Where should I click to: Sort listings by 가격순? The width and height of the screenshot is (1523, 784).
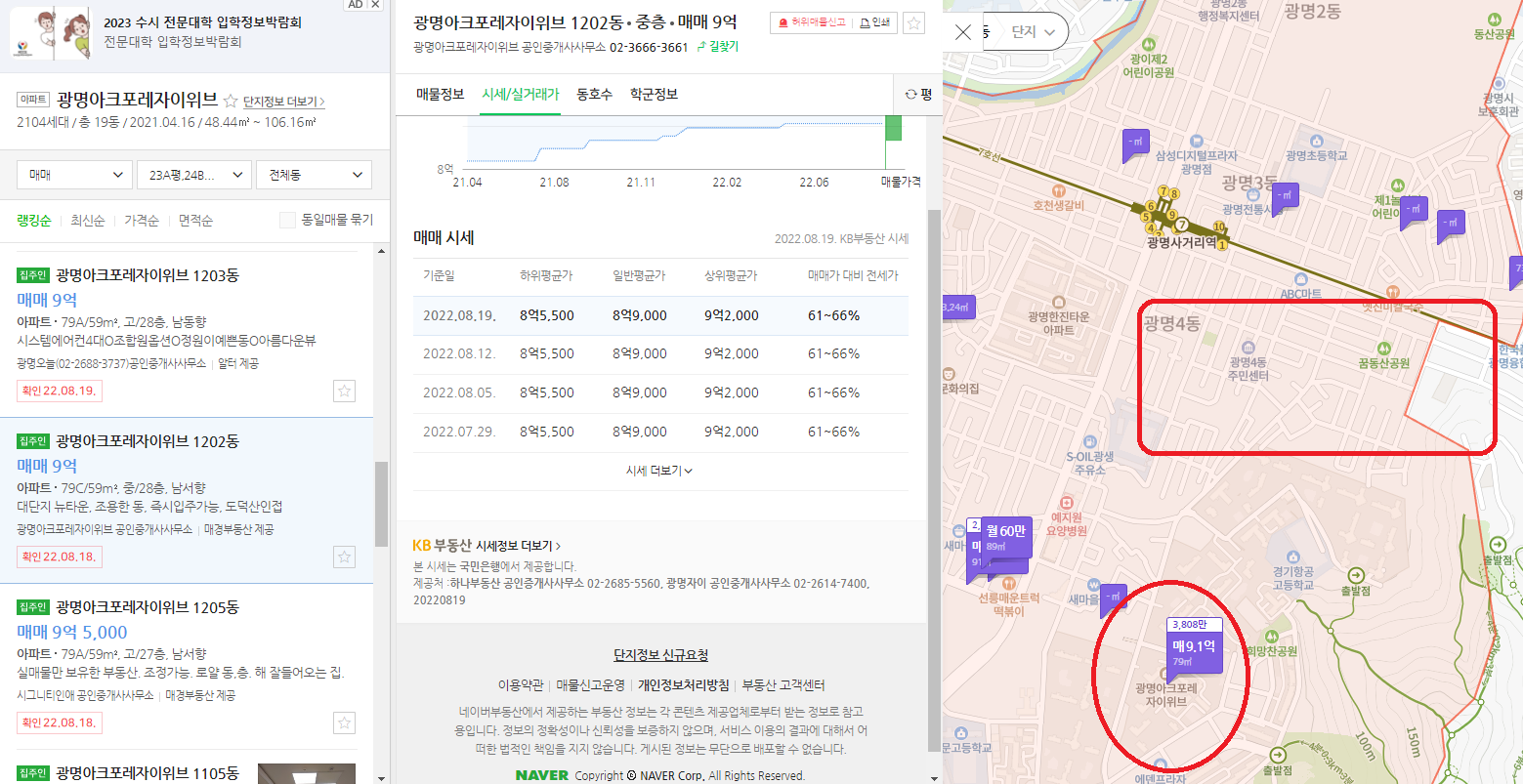tap(142, 220)
